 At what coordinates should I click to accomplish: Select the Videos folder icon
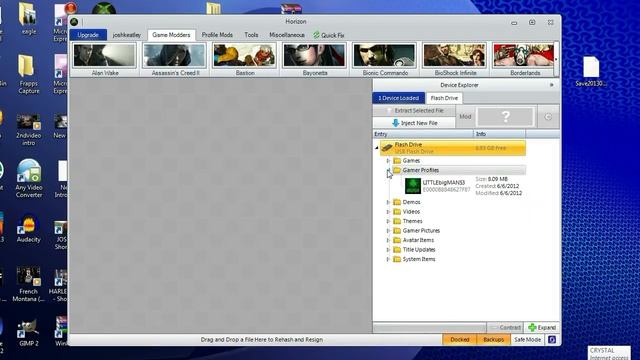click(397, 212)
